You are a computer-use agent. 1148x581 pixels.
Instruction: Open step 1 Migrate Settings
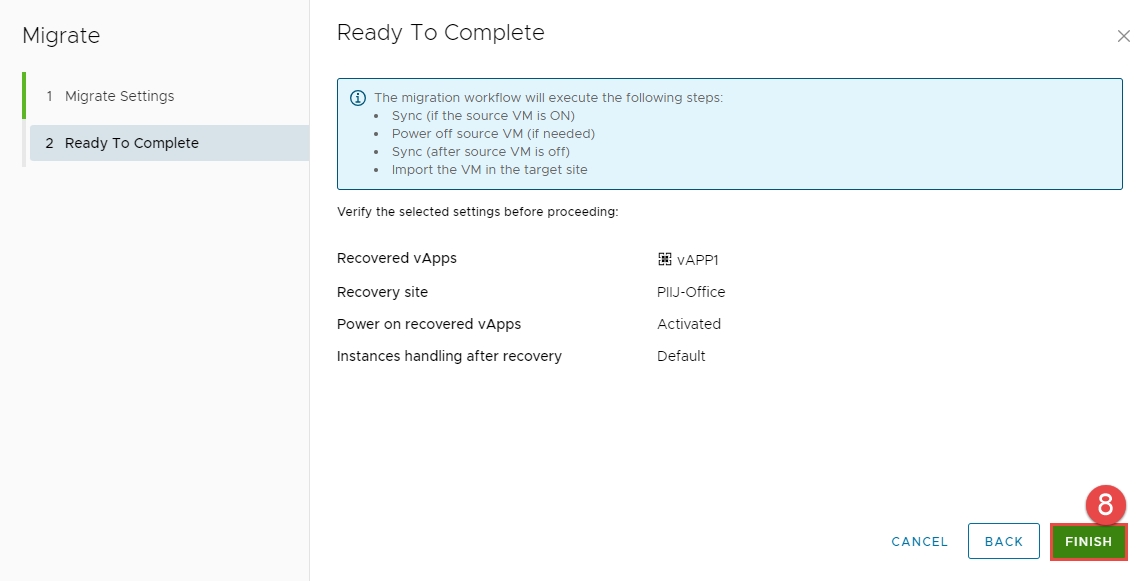119,96
